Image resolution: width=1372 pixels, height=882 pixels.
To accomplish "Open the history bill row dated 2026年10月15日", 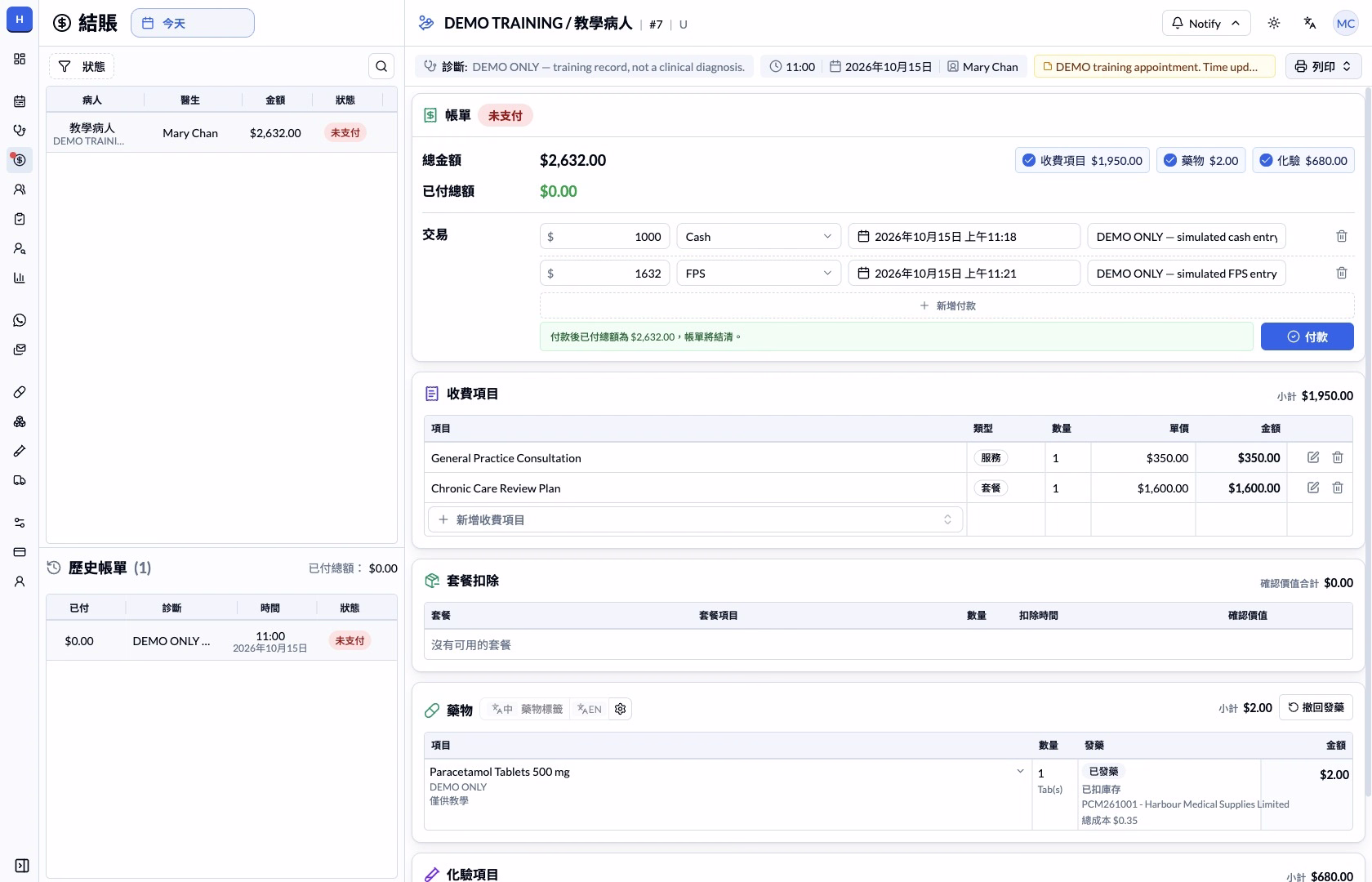I will pyautogui.click(x=221, y=641).
